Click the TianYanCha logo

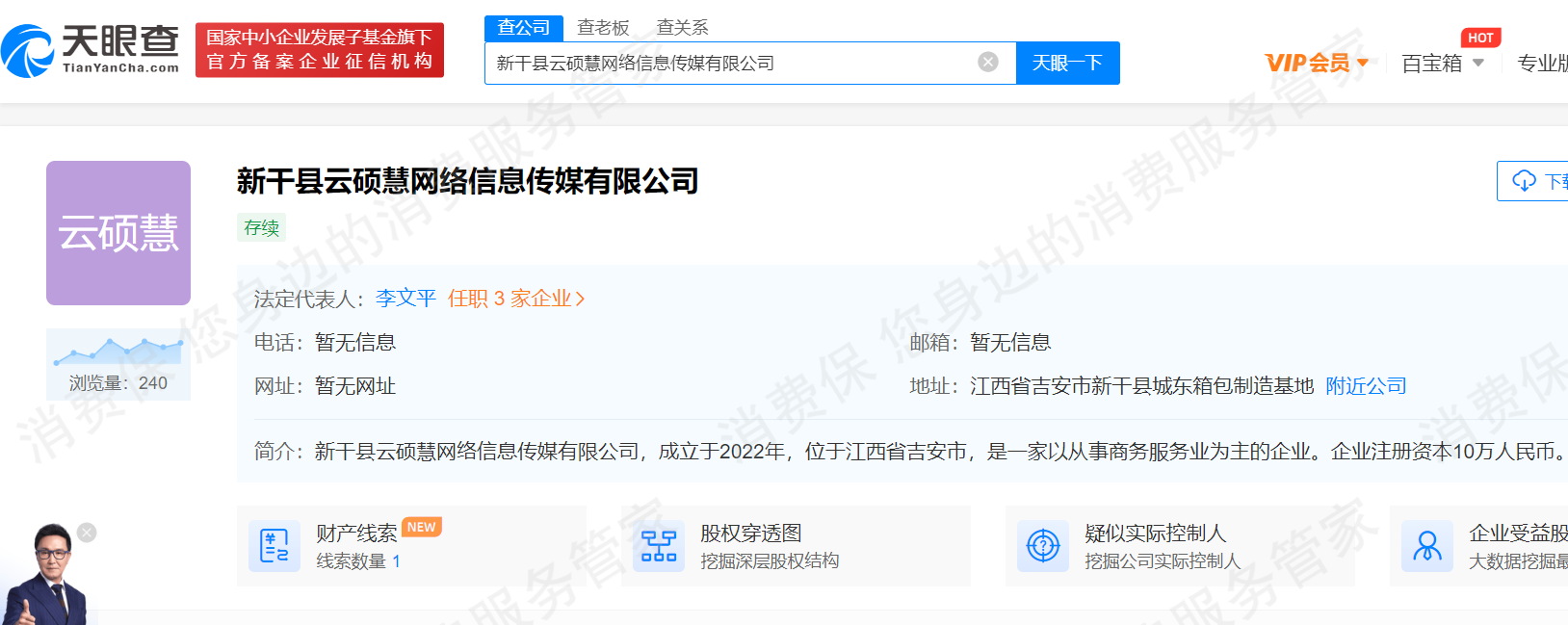pos(91,50)
